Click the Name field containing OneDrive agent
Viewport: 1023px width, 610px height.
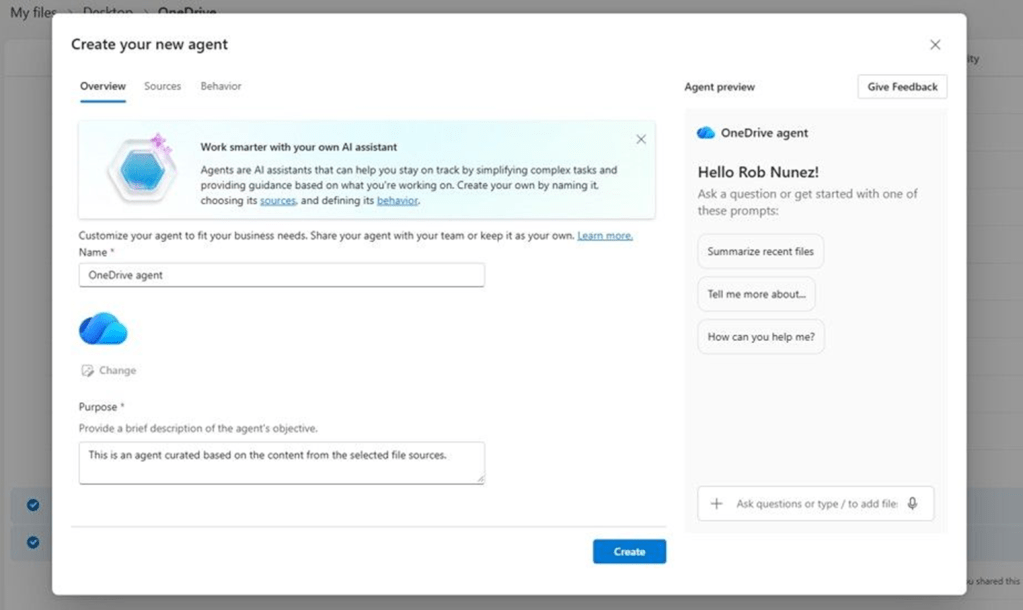281,275
